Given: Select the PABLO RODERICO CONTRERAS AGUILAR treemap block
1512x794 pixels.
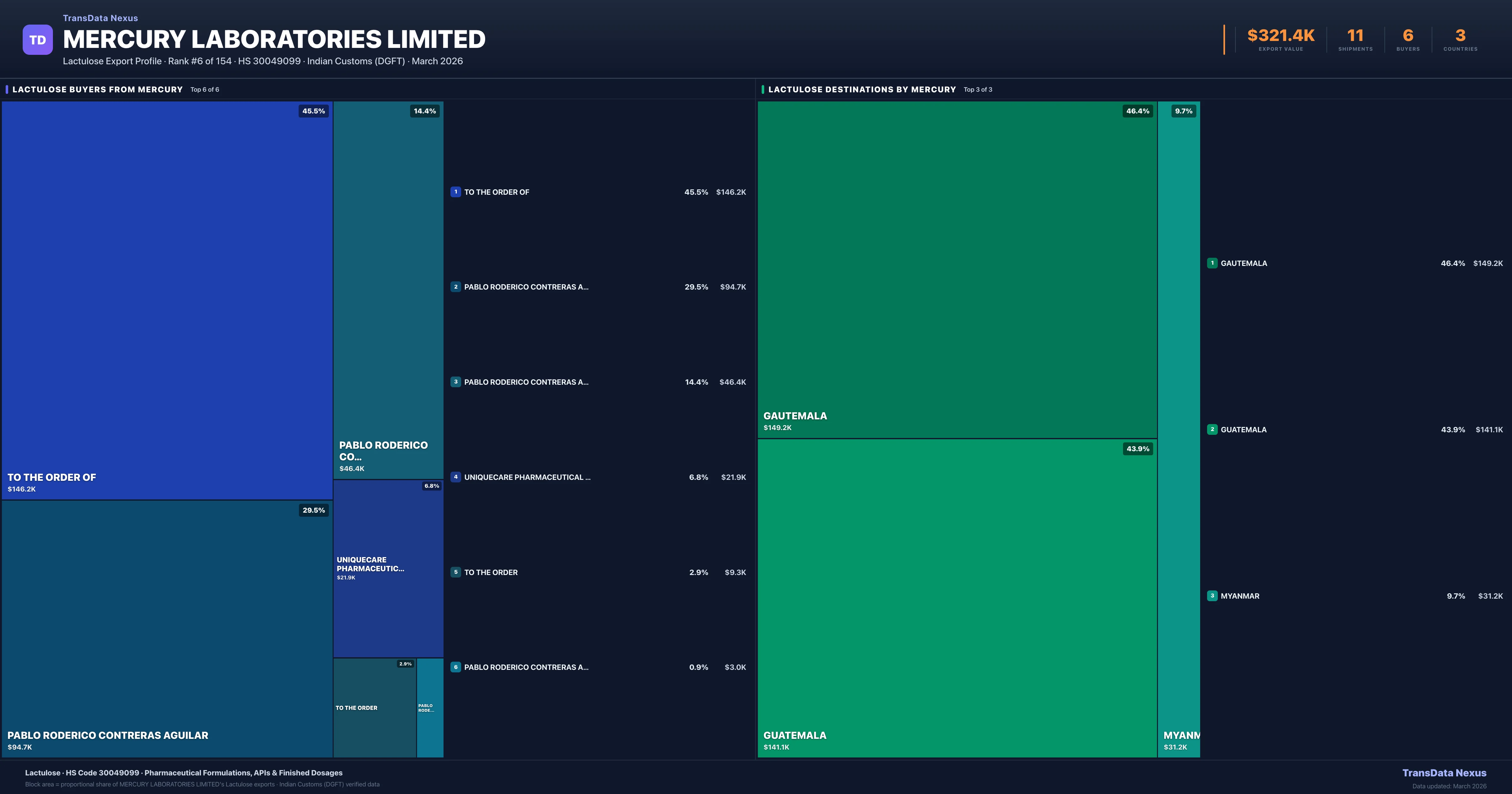Looking at the screenshot, I should 167,628.
